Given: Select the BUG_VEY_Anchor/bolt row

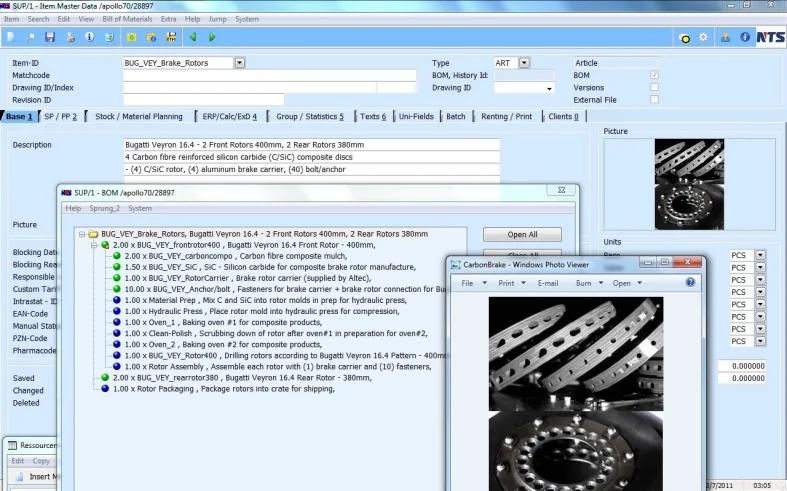Looking at the screenshot, I should (285, 289).
